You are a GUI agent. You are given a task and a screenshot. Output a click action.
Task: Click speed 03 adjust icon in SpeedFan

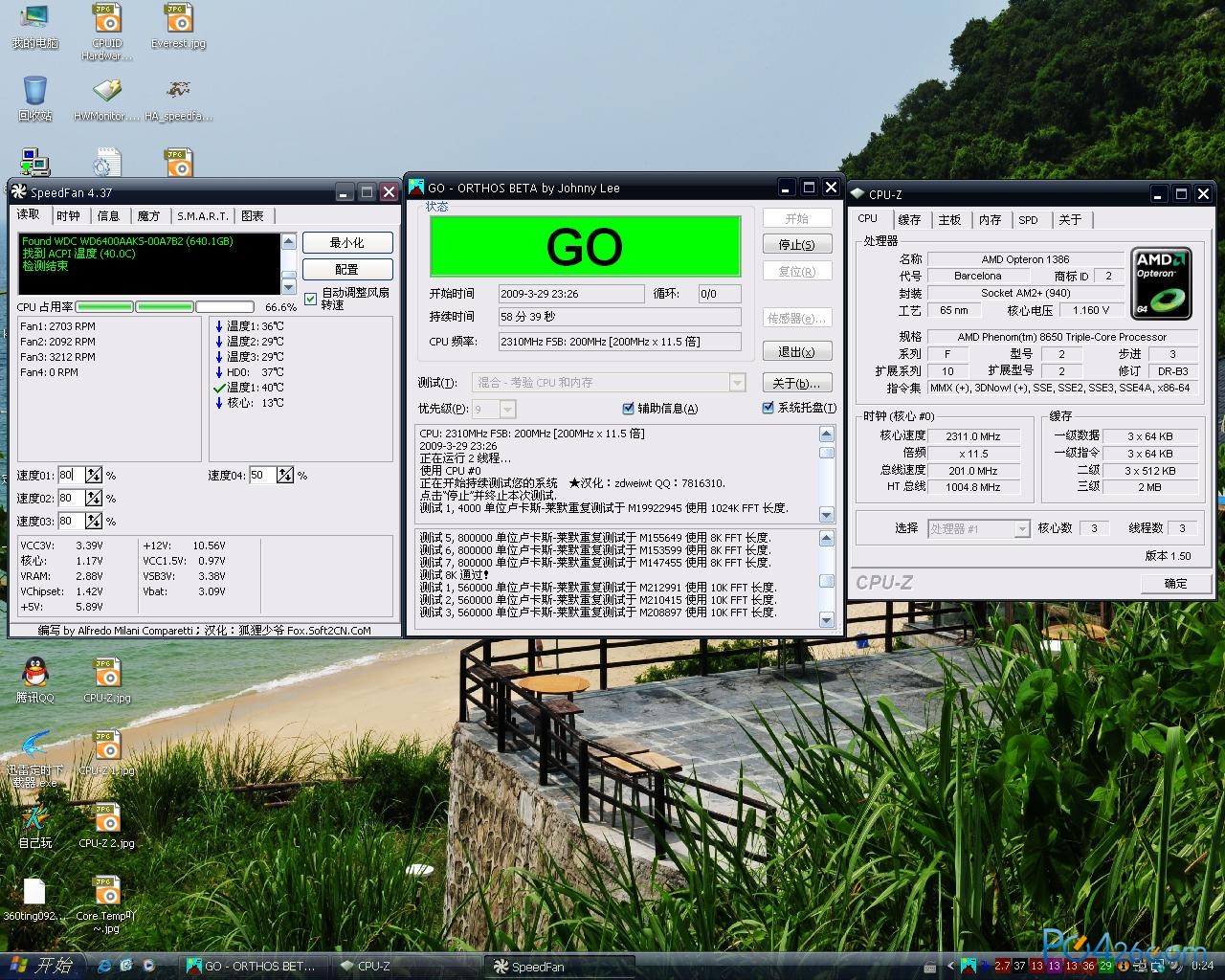[94, 521]
